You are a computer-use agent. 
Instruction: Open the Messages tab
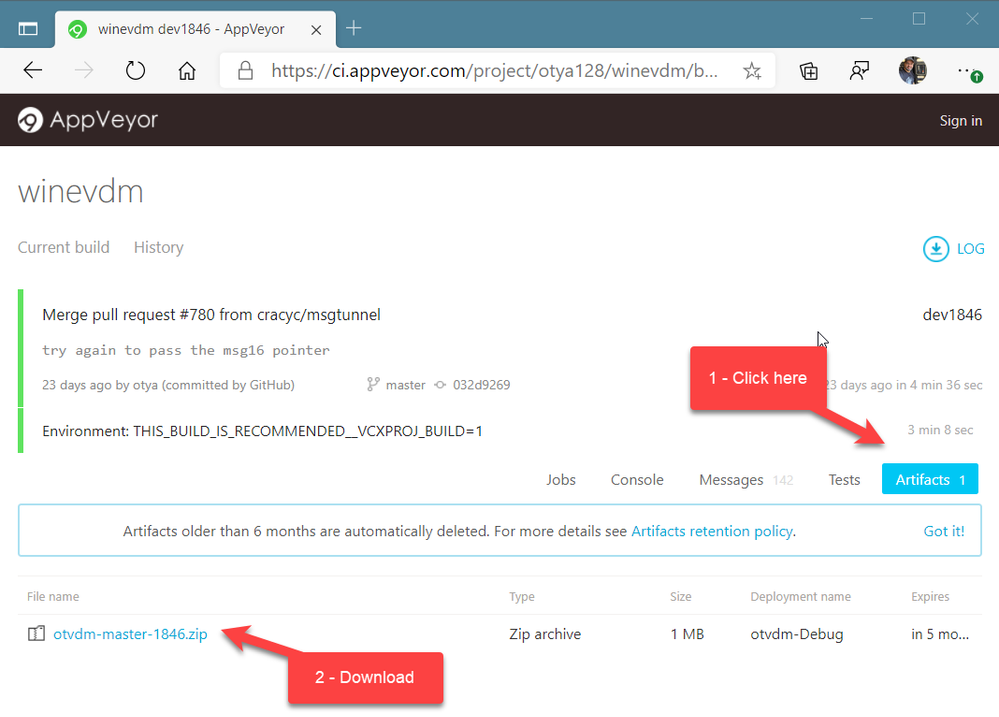coord(731,479)
